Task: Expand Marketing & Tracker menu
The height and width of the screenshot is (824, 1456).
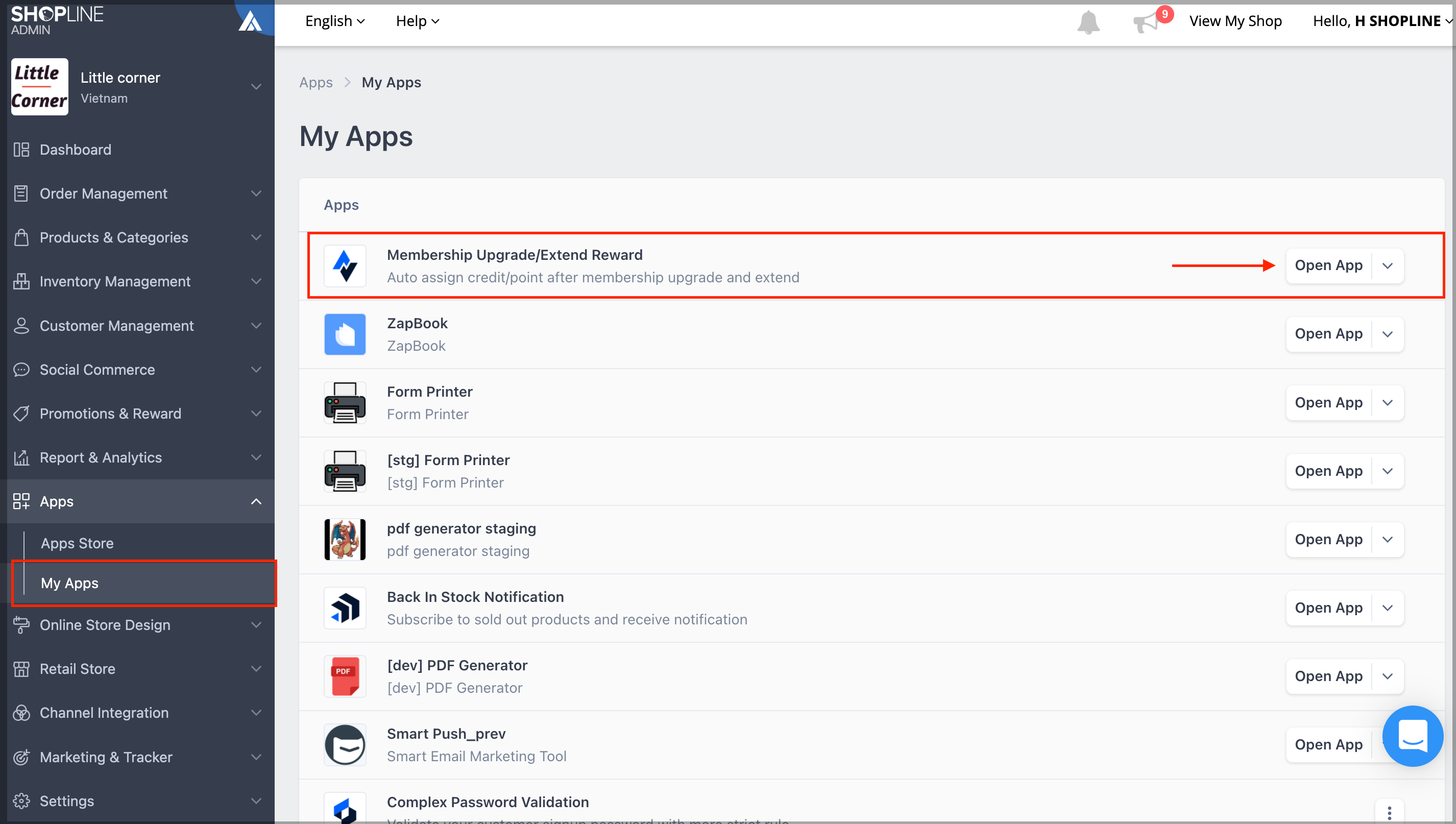Action: coord(137,757)
